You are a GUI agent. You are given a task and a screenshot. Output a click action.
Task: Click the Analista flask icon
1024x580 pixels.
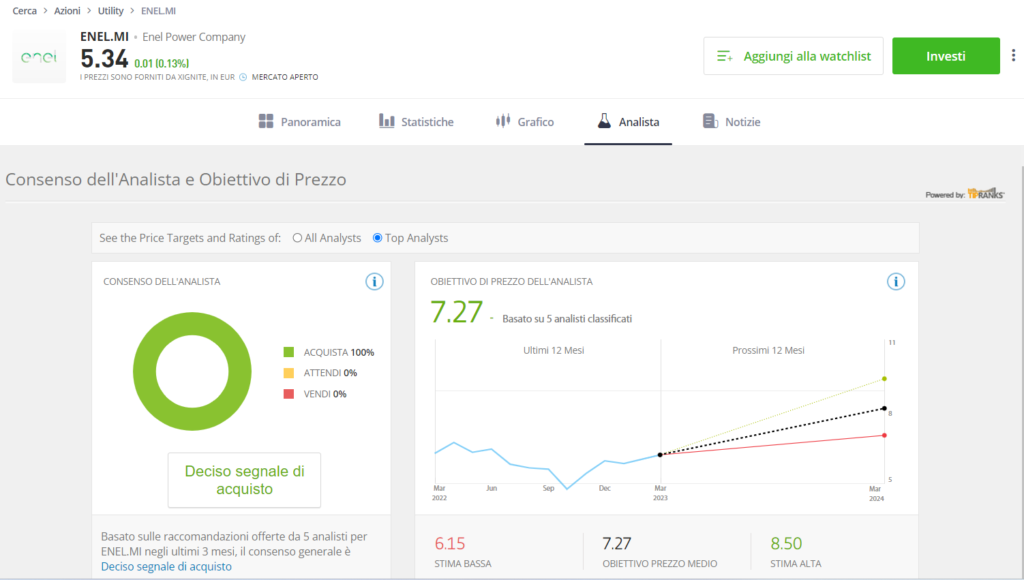[x=604, y=121]
